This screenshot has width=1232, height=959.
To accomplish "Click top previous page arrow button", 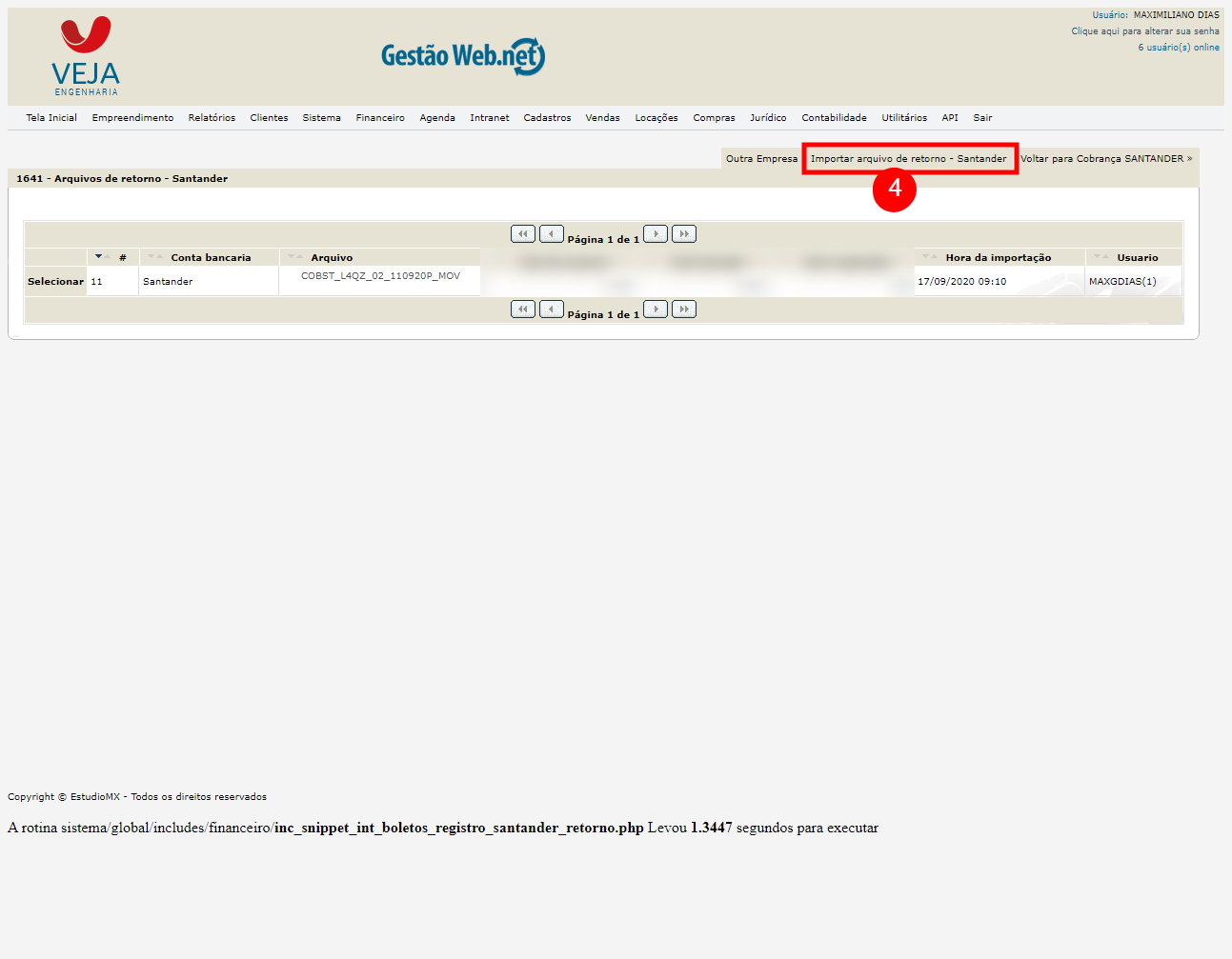I will point(551,233).
